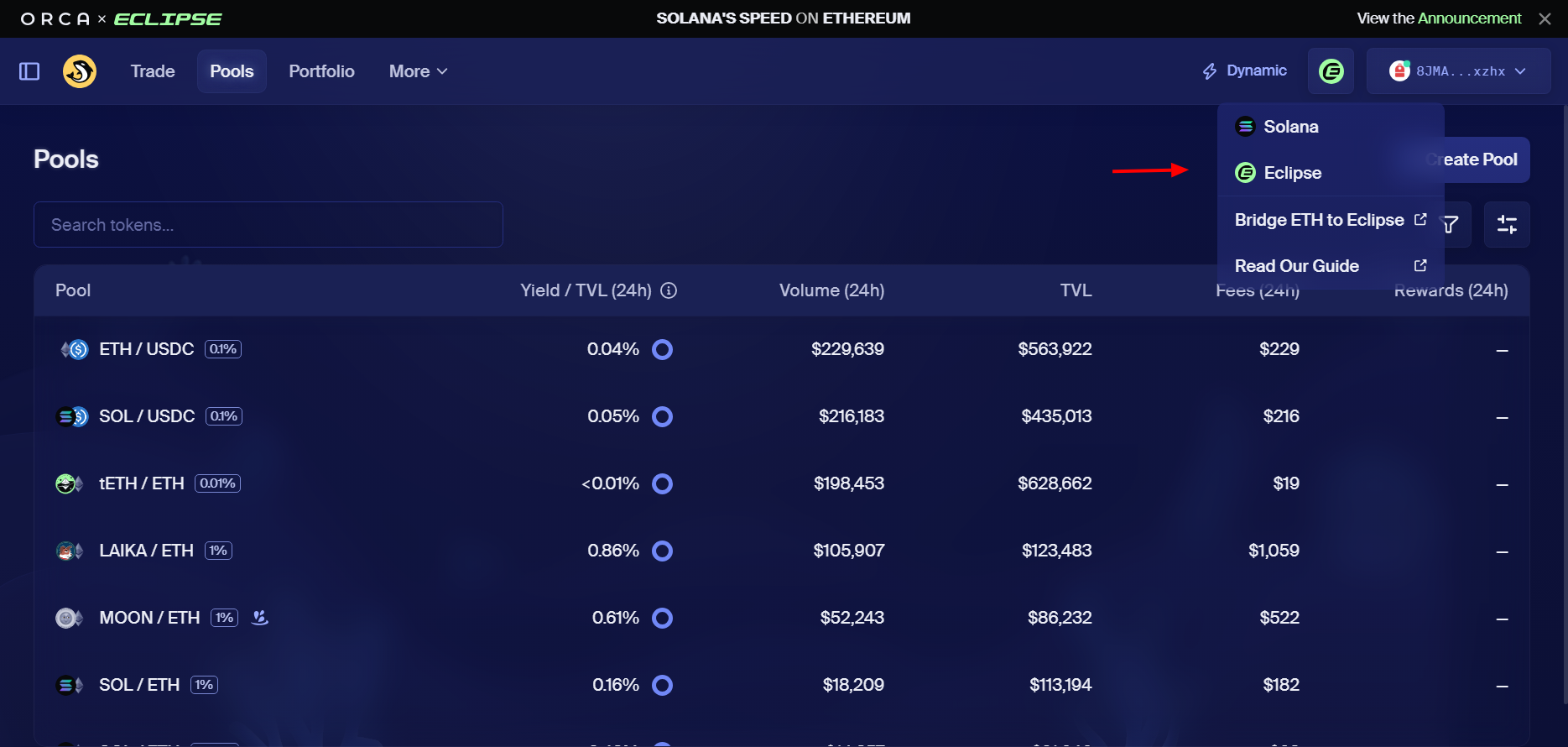Select Eclipse network option
Viewport: 1568px width, 747px height.
pyautogui.click(x=1292, y=173)
